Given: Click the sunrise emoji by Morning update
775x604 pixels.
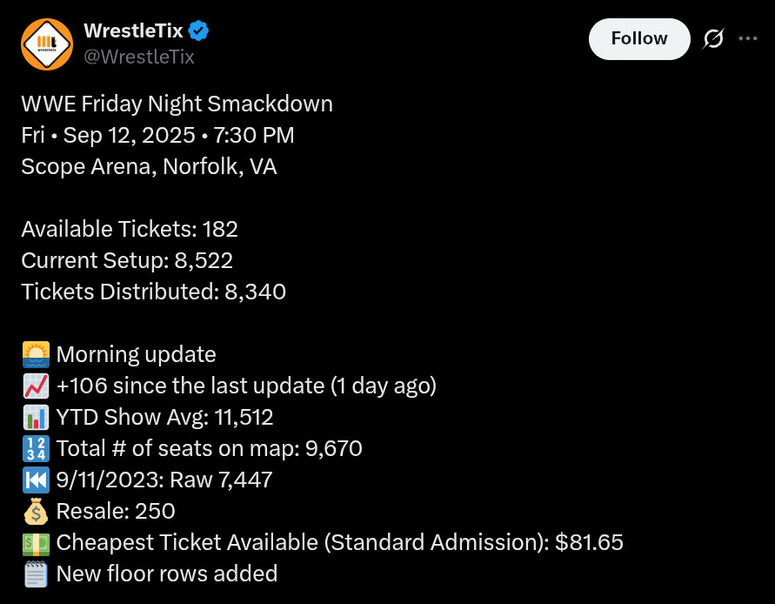Looking at the screenshot, I should click(x=35, y=354).
